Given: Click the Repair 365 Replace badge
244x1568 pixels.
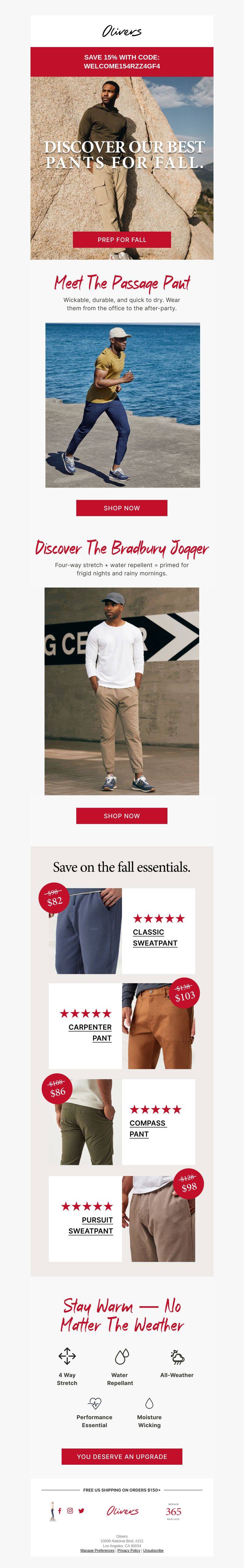Looking at the screenshot, I should [174, 1511].
